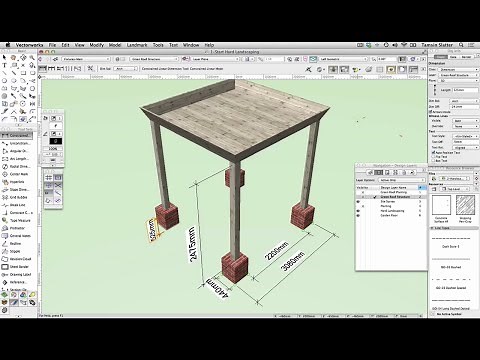Open the Left Isometric view dropdown
The image size is (480, 360).
[343, 59]
